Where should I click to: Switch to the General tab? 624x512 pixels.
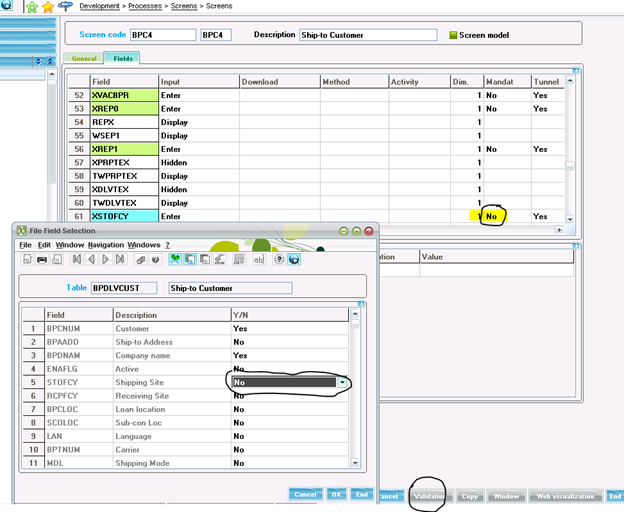pos(84,59)
